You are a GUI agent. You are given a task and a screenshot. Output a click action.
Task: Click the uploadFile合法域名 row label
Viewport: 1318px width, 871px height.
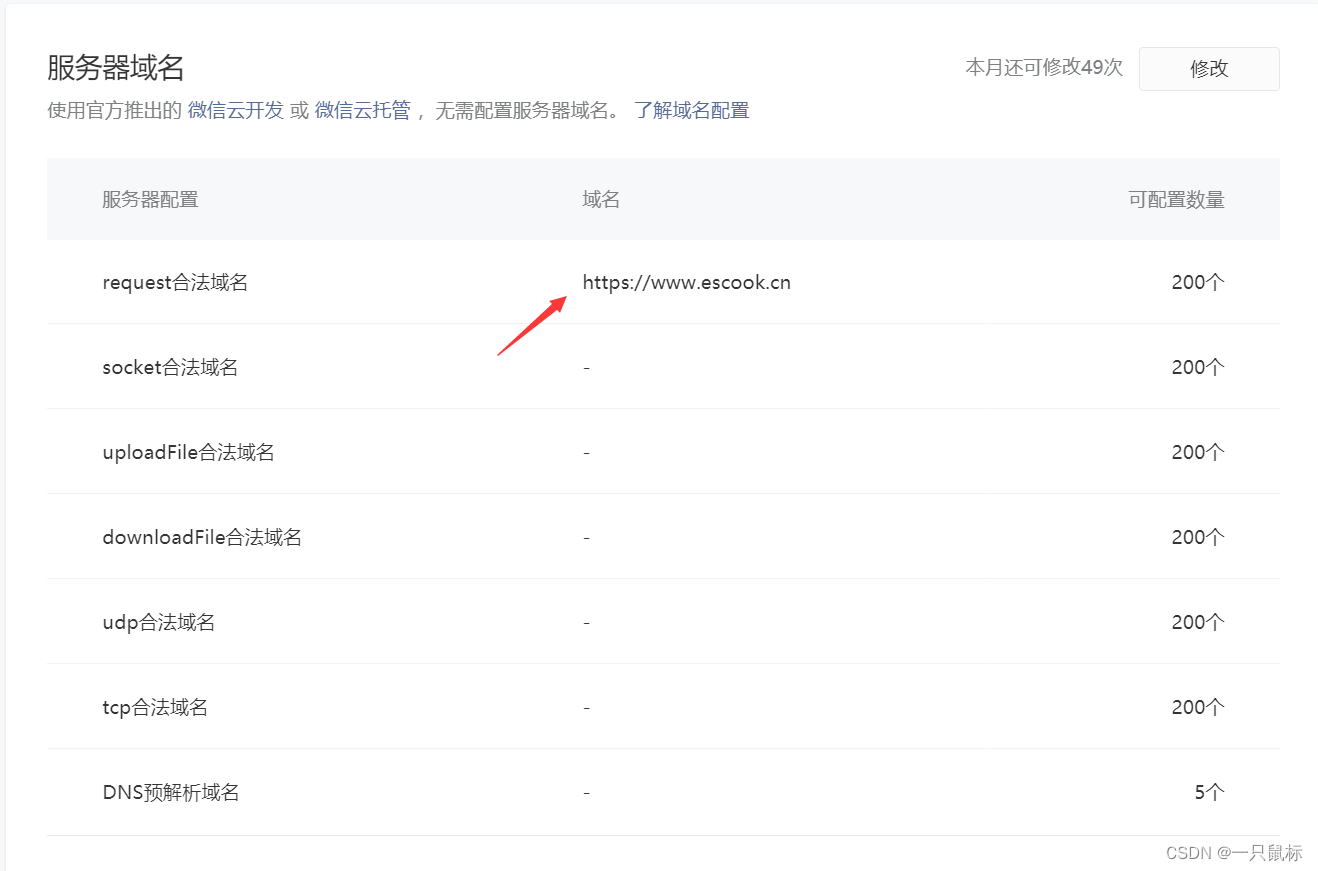188,452
